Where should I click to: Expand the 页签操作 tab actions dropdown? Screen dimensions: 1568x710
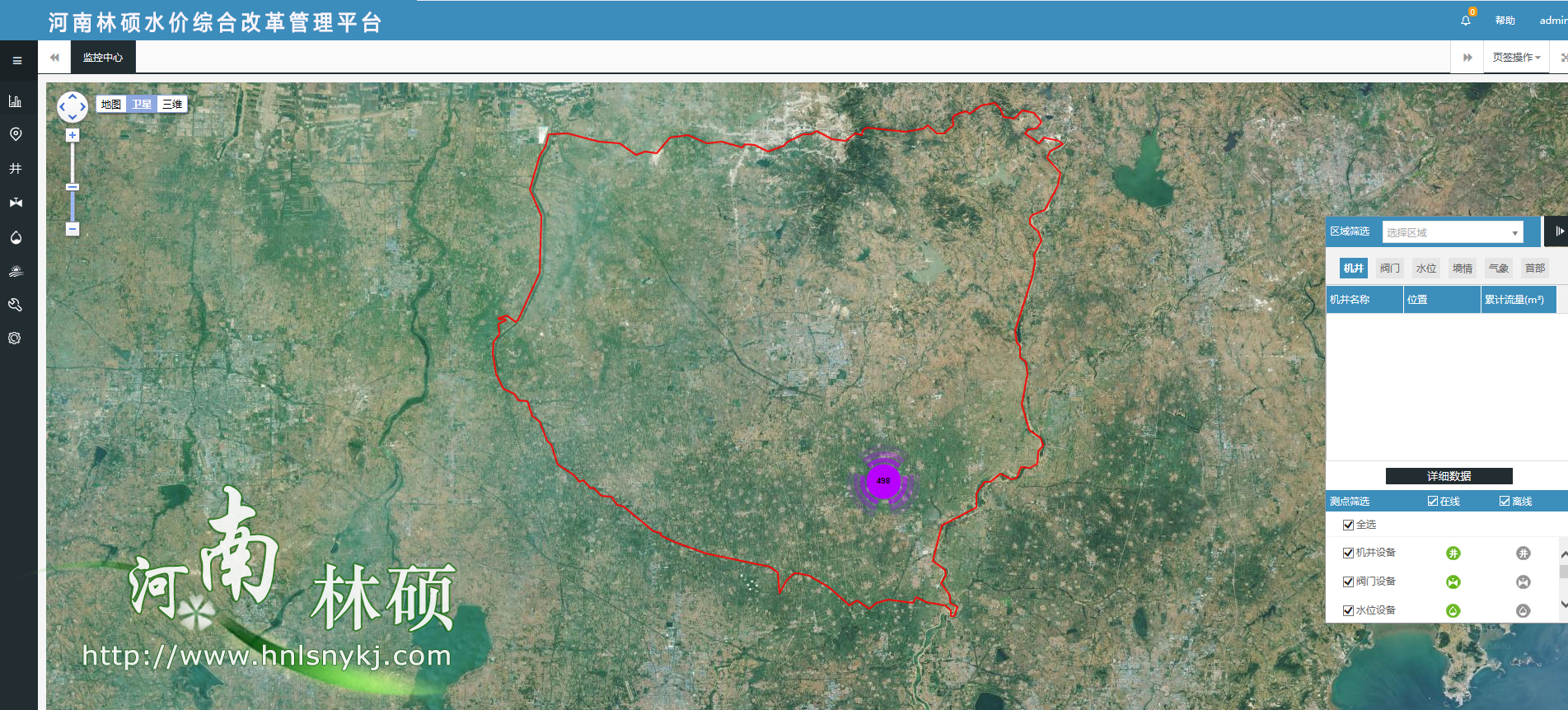1516,58
